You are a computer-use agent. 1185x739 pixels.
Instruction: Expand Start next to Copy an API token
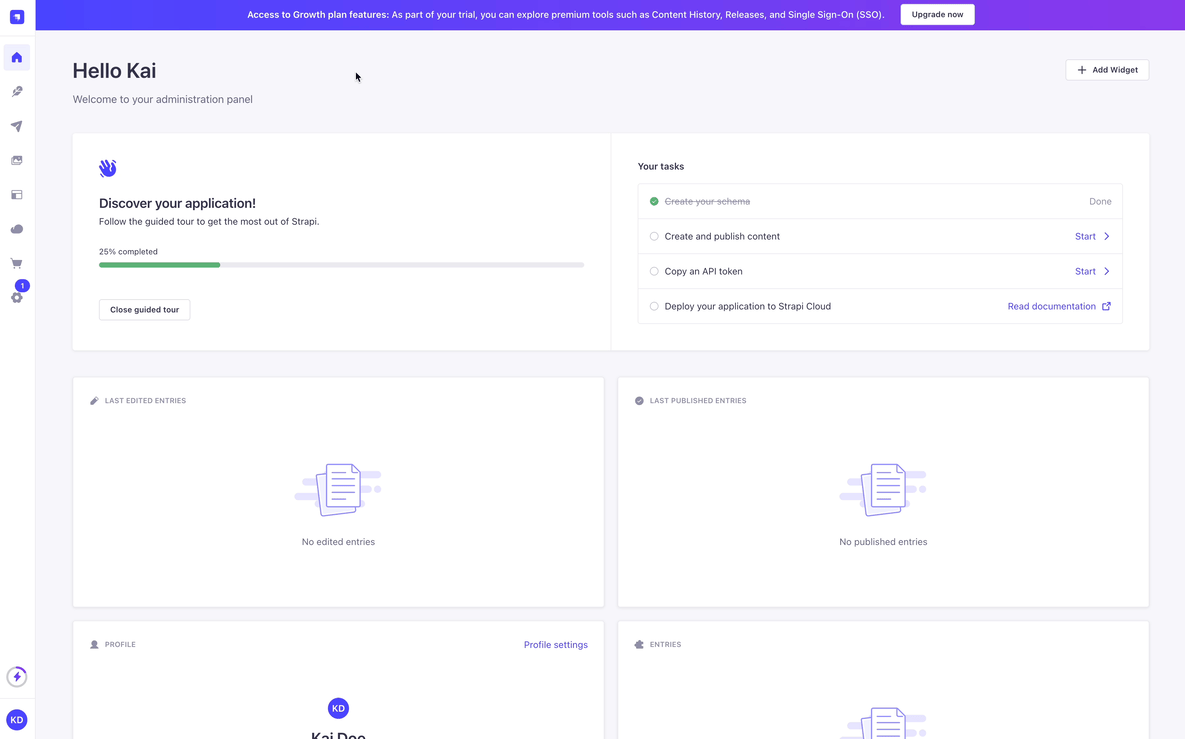[1090, 271]
